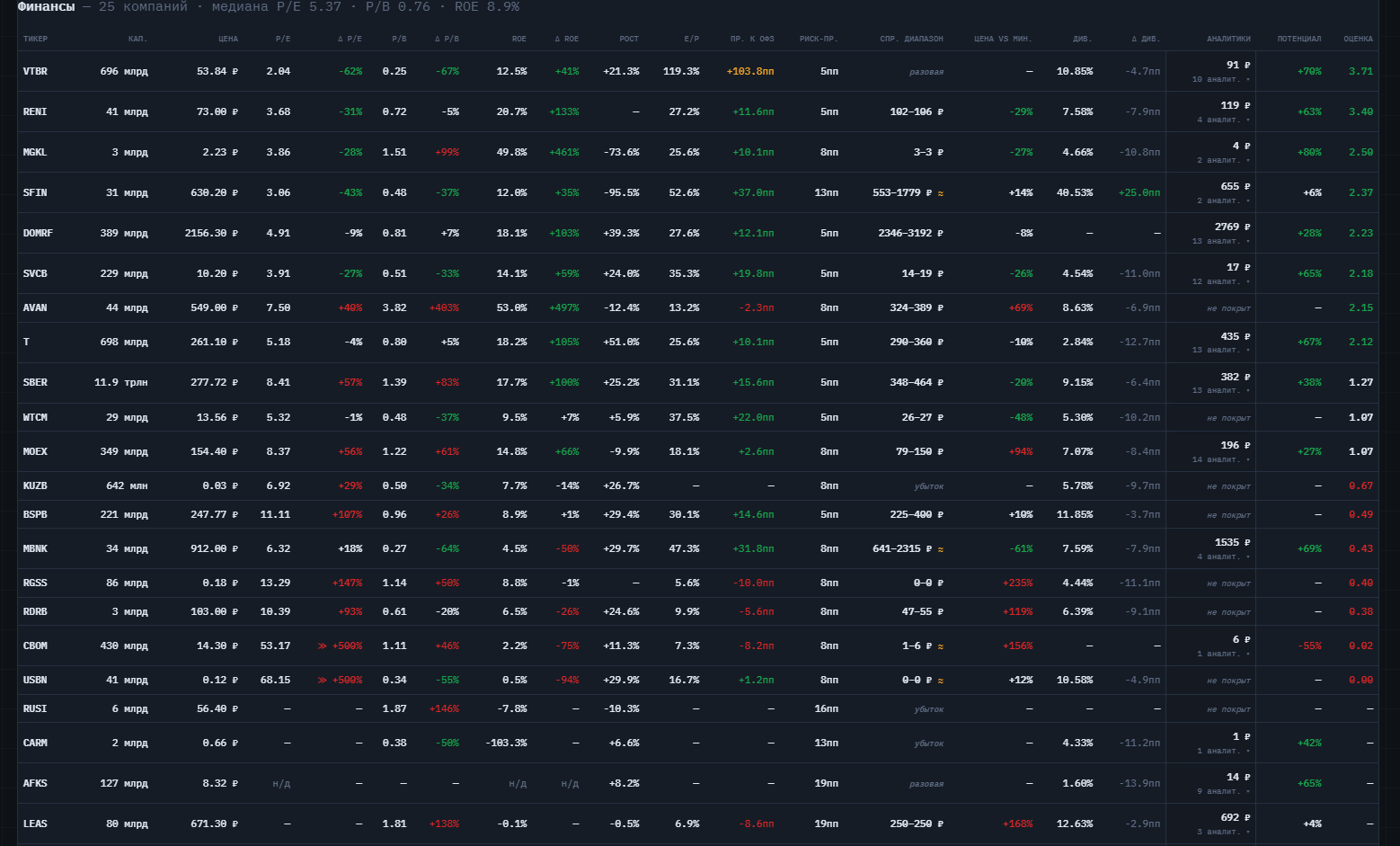Open the RENI ticker row
1400x846 pixels.
point(35,112)
